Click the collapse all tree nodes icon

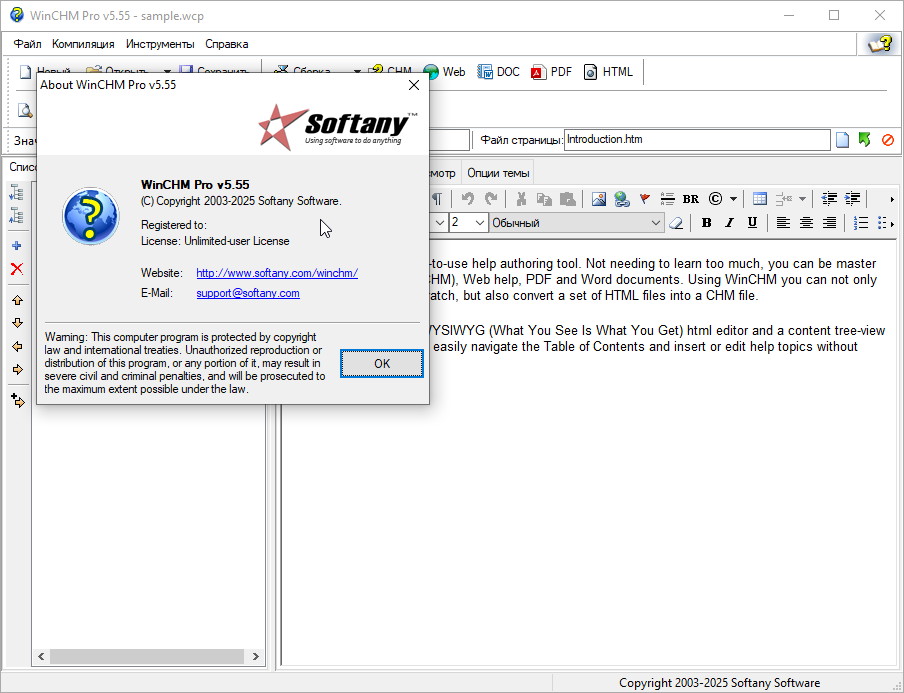pos(17,216)
